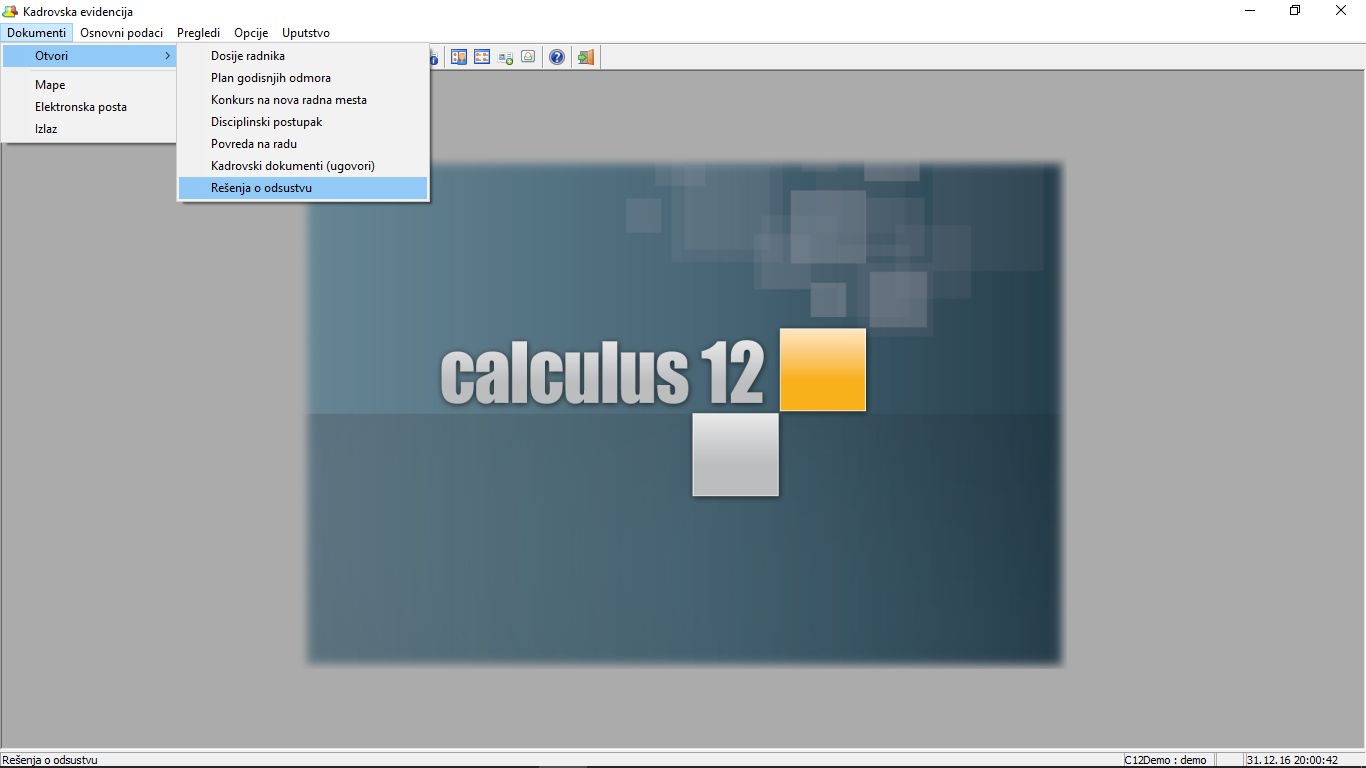Open the Opcije menu

coord(251,33)
